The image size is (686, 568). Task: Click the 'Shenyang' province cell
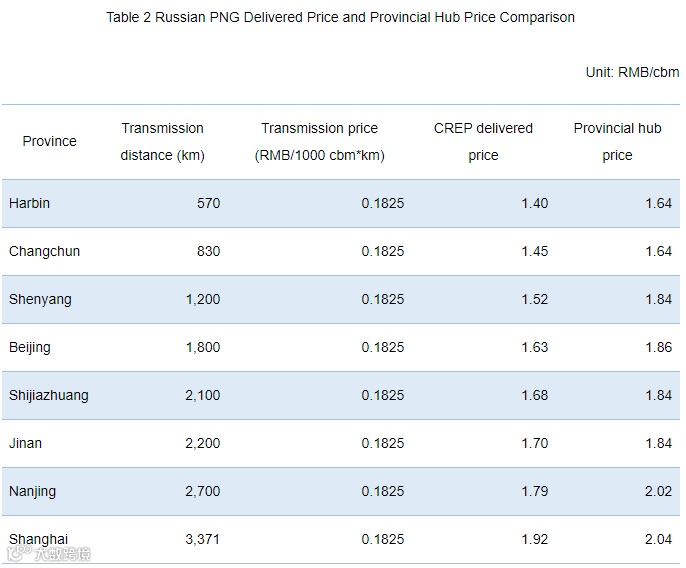tap(41, 299)
